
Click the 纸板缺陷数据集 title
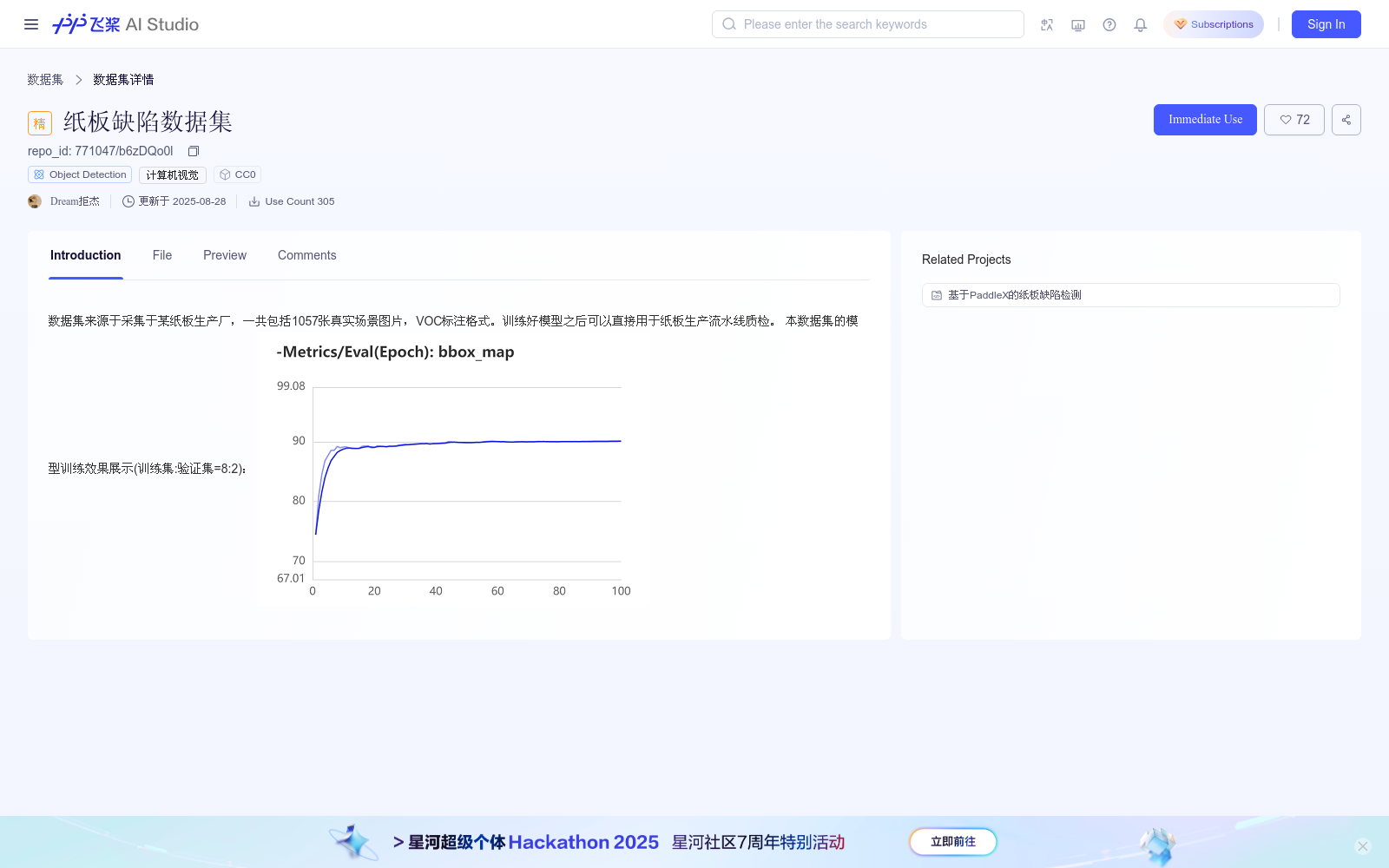(148, 122)
